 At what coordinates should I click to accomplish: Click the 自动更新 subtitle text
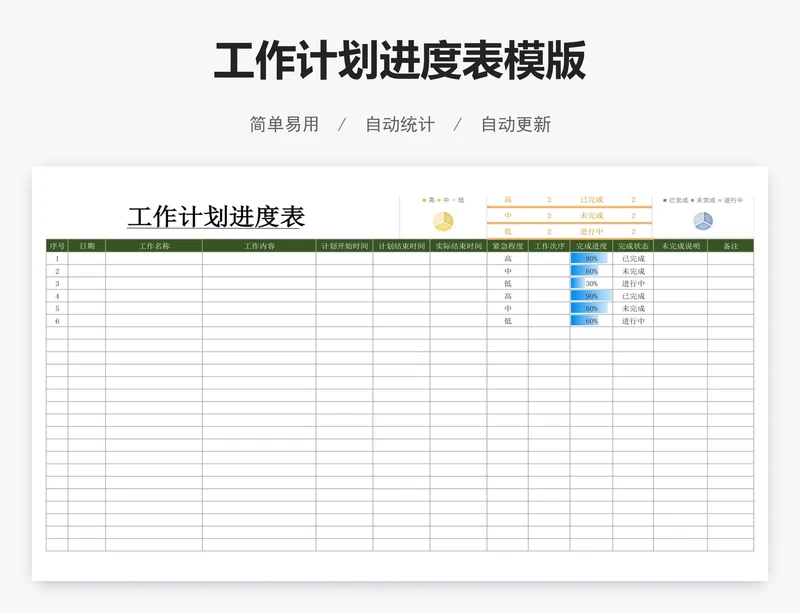(x=516, y=125)
